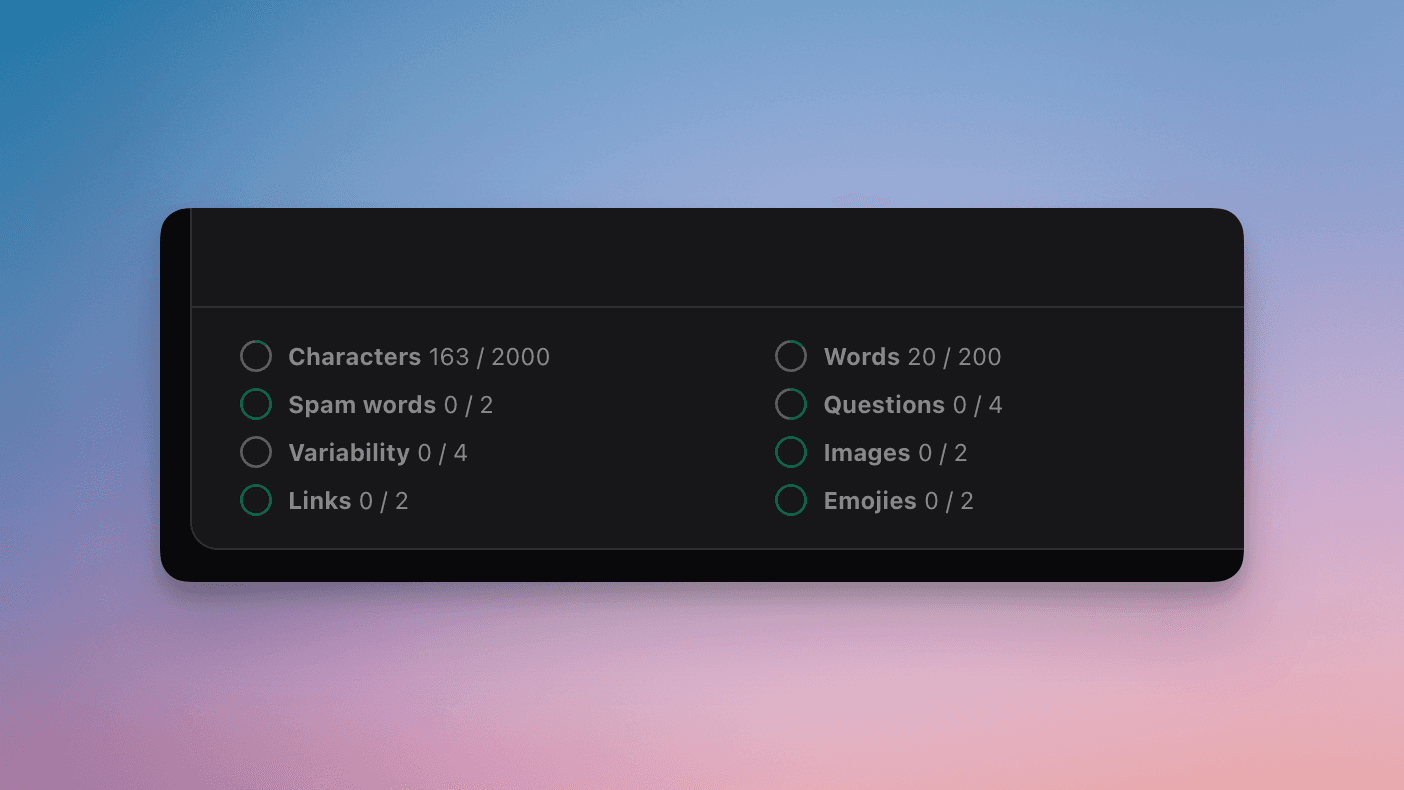The height and width of the screenshot is (790, 1404).
Task: Select the Characters metric label
Action: [x=354, y=357]
